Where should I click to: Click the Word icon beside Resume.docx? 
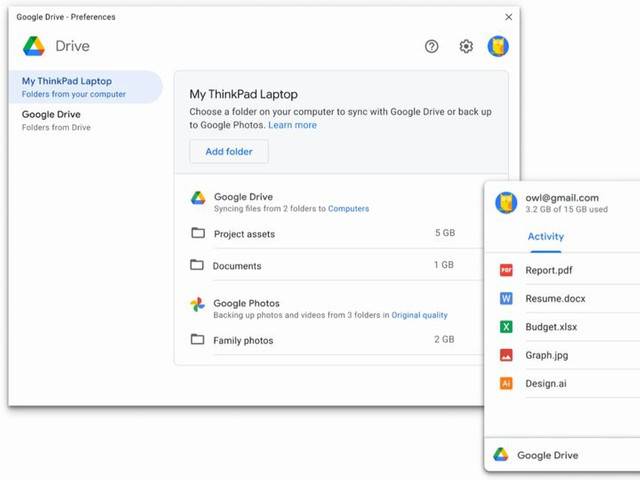pyautogui.click(x=506, y=298)
